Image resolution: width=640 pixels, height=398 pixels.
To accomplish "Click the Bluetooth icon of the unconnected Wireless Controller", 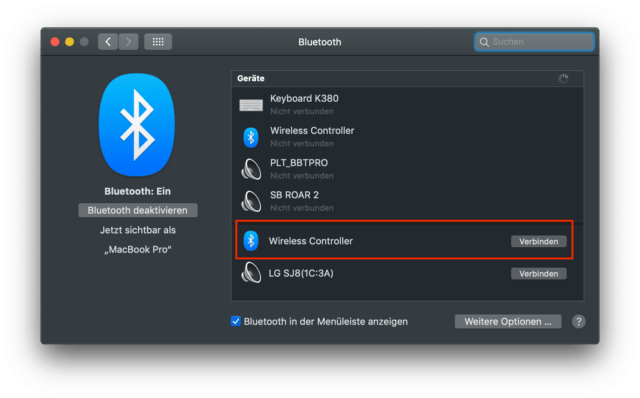I will tap(251, 137).
